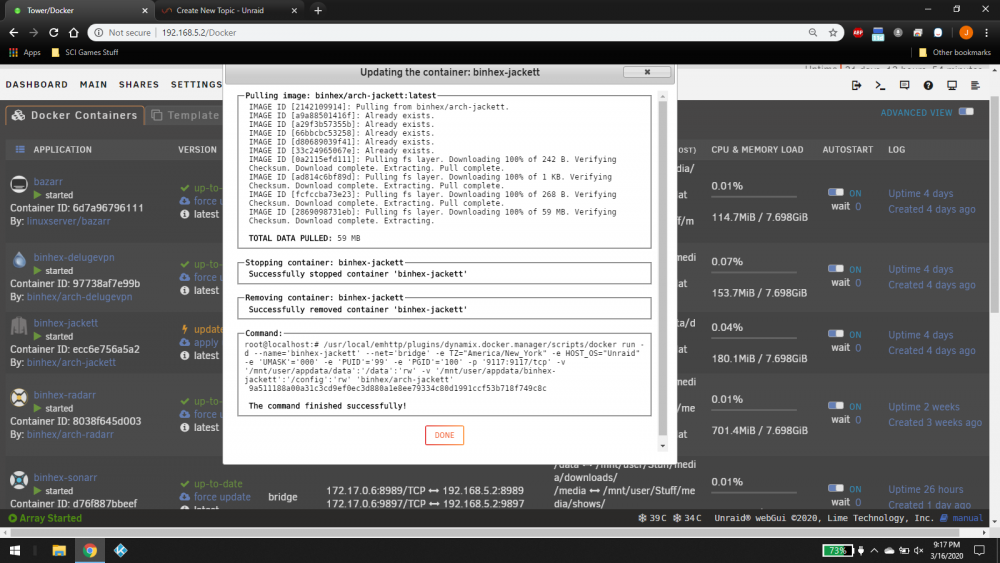Image resolution: width=1000 pixels, height=563 pixels.
Task: Open the binhex-jackett container link
Action: pos(66,323)
